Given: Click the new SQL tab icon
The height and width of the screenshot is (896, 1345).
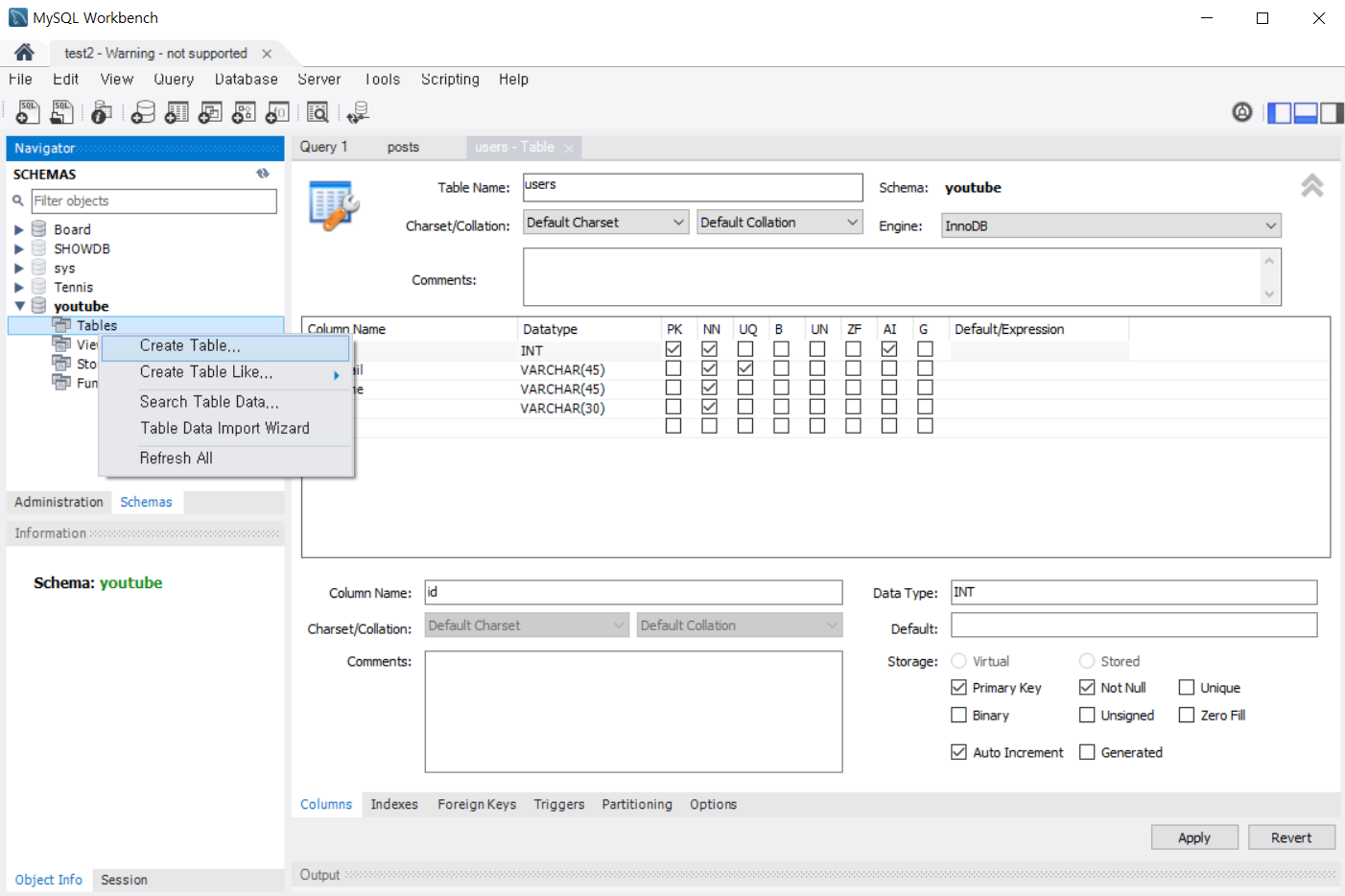Looking at the screenshot, I should click(x=28, y=112).
